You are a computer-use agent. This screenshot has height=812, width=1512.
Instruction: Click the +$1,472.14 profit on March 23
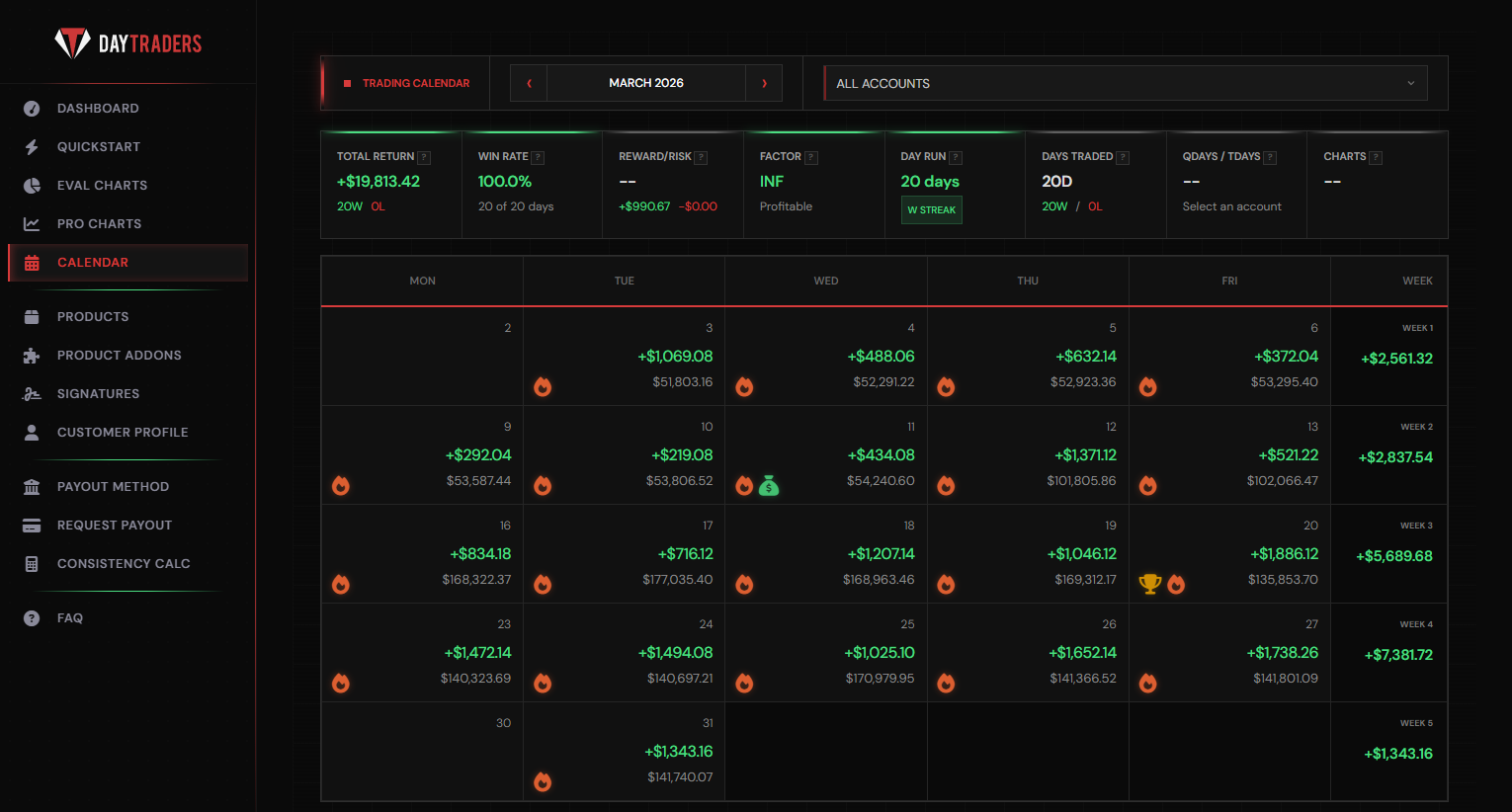pyautogui.click(x=477, y=653)
